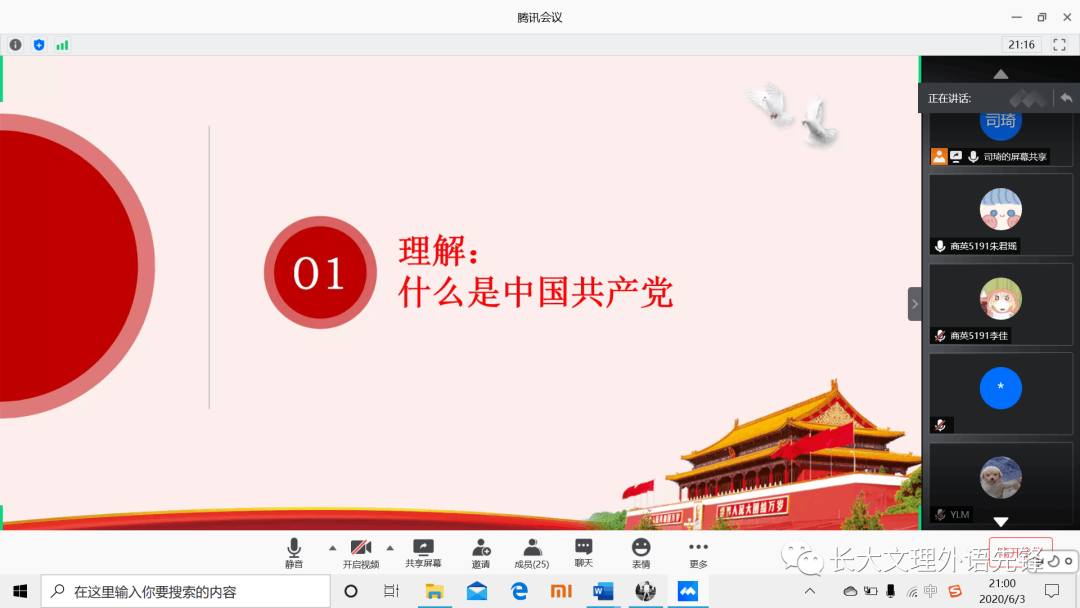The height and width of the screenshot is (608, 1080).
Task: Click muted mic icon under asterisk avatar
Action: 940,425
